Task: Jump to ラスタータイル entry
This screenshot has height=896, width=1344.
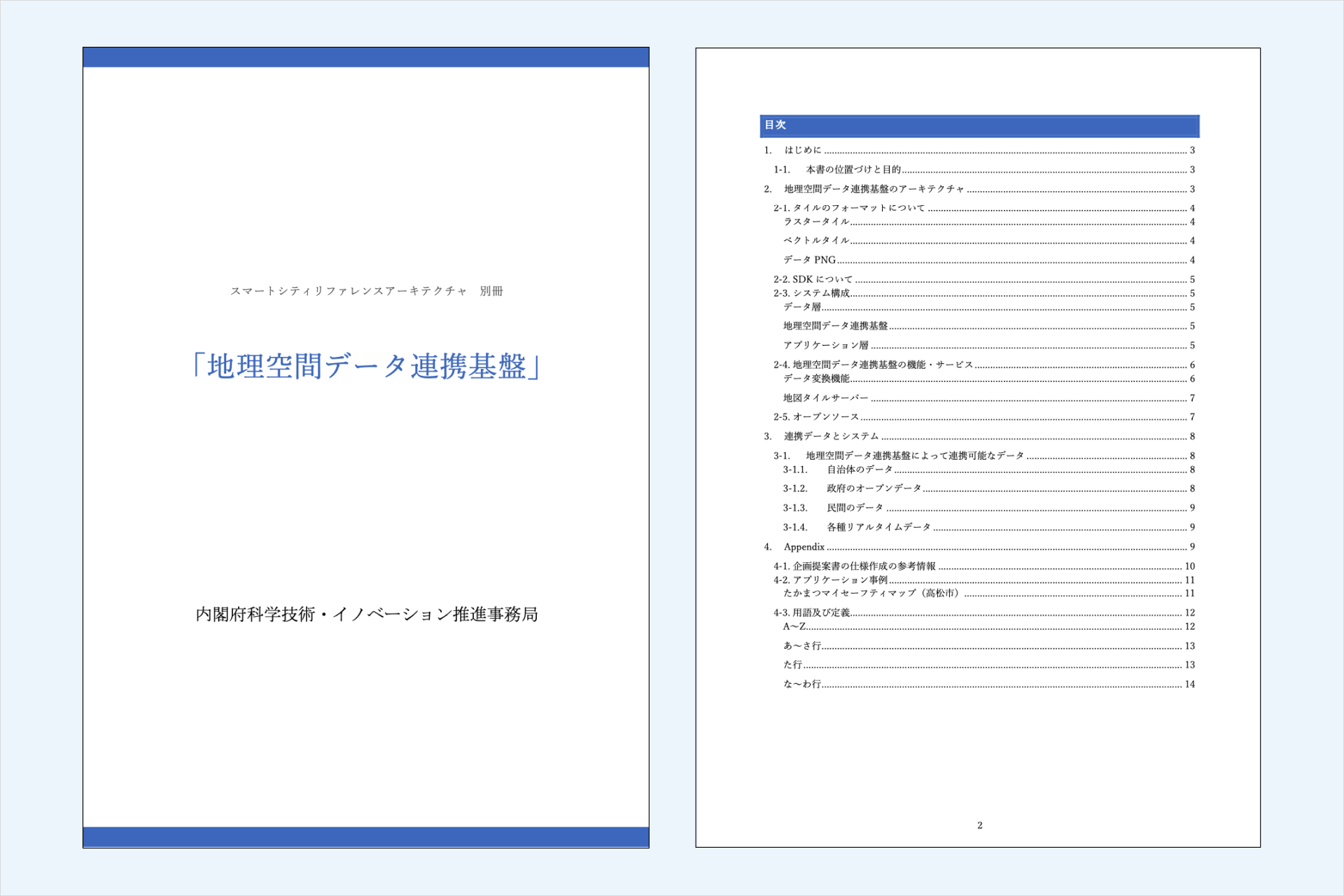Action: coord(816,221)
